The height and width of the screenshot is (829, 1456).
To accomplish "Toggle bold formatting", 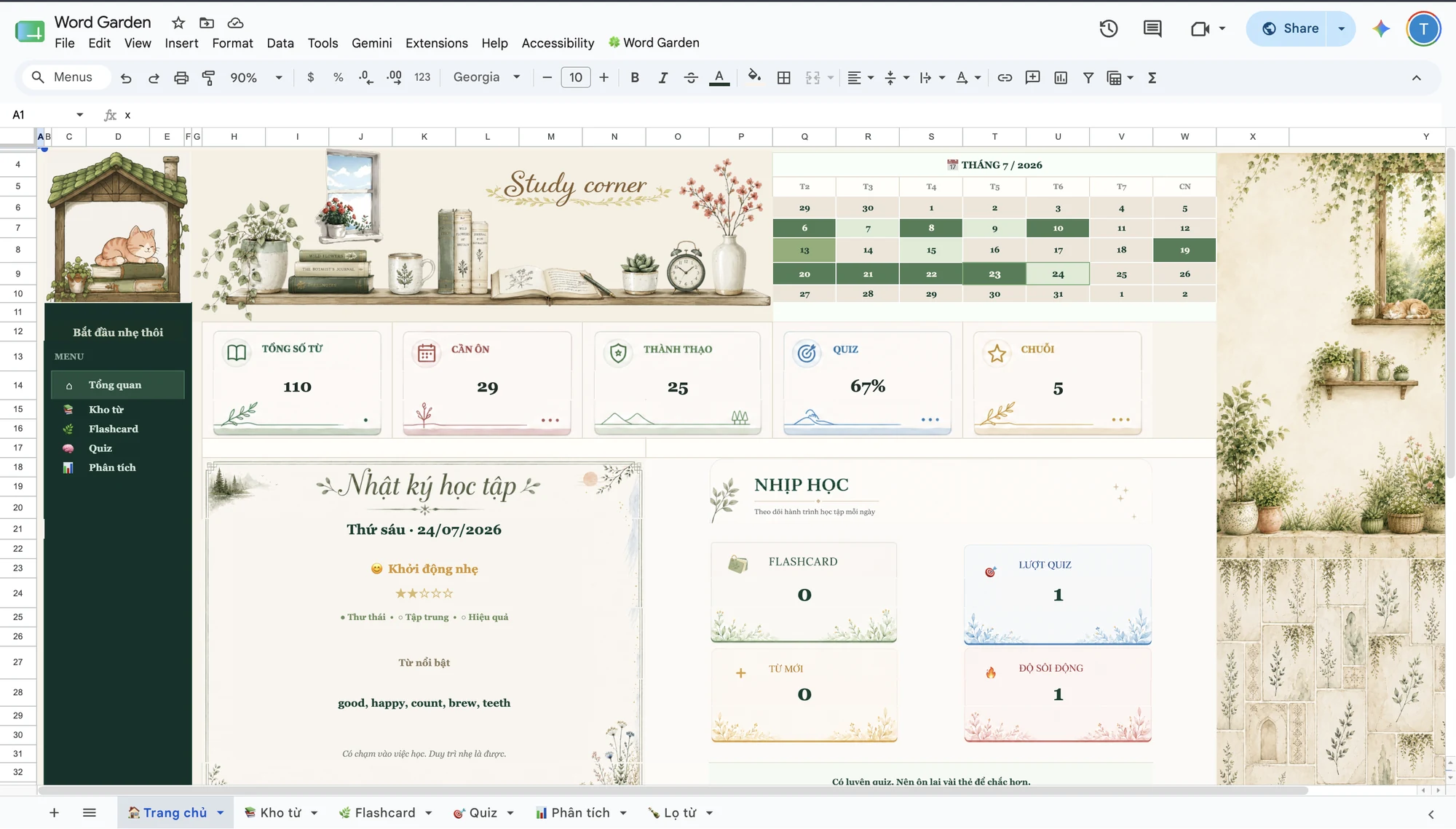I will point(635,77).
